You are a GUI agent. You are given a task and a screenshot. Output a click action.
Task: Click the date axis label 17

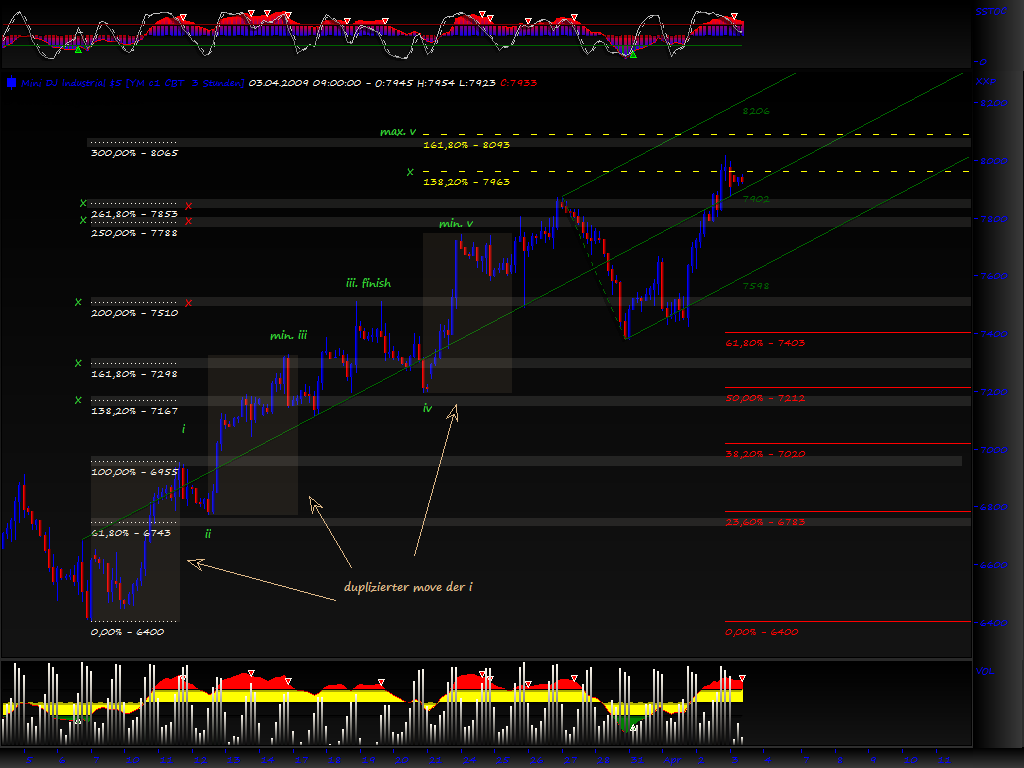[301, 760]
